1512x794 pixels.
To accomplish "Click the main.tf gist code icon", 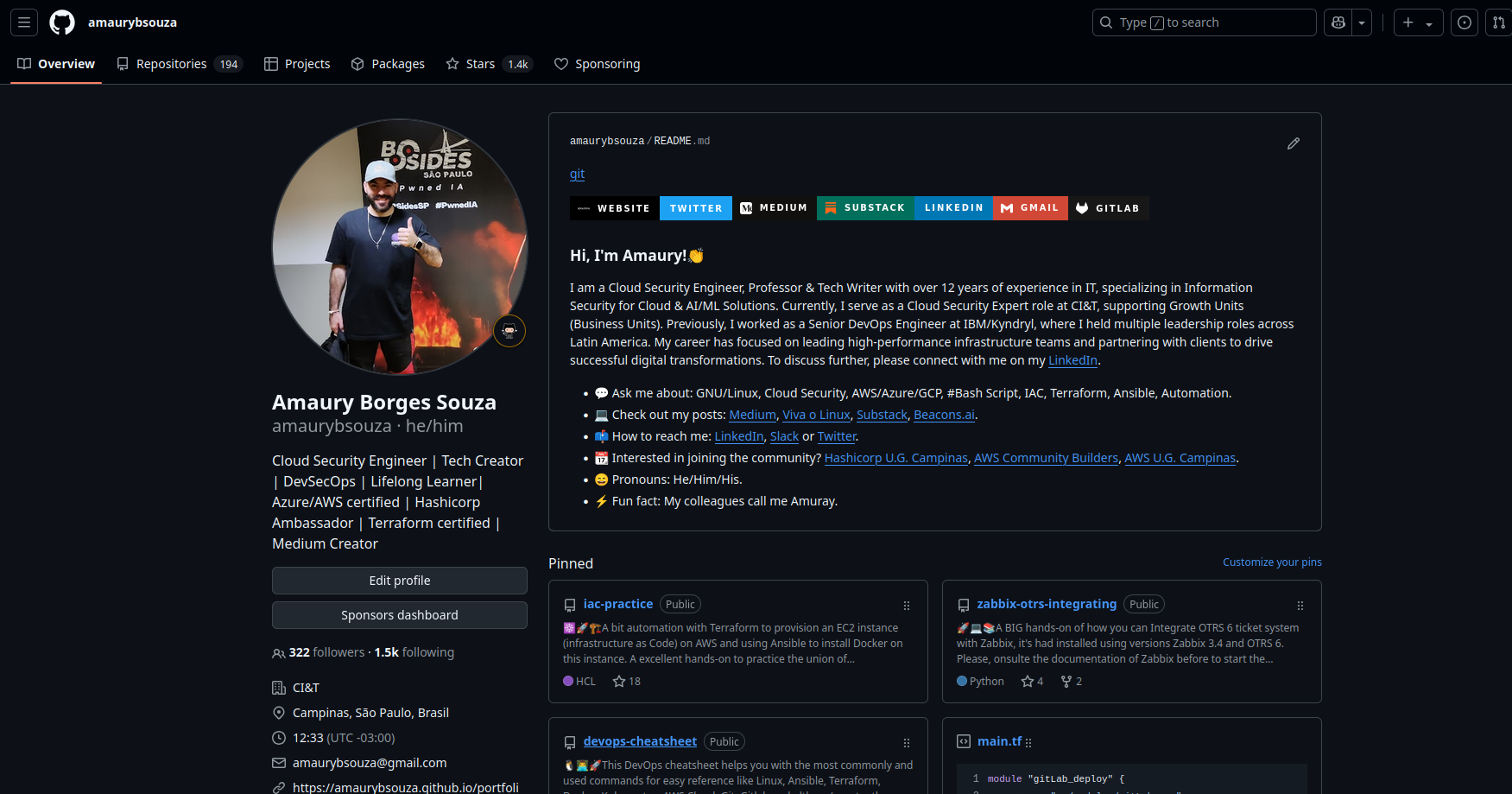I will pos(964,741).
